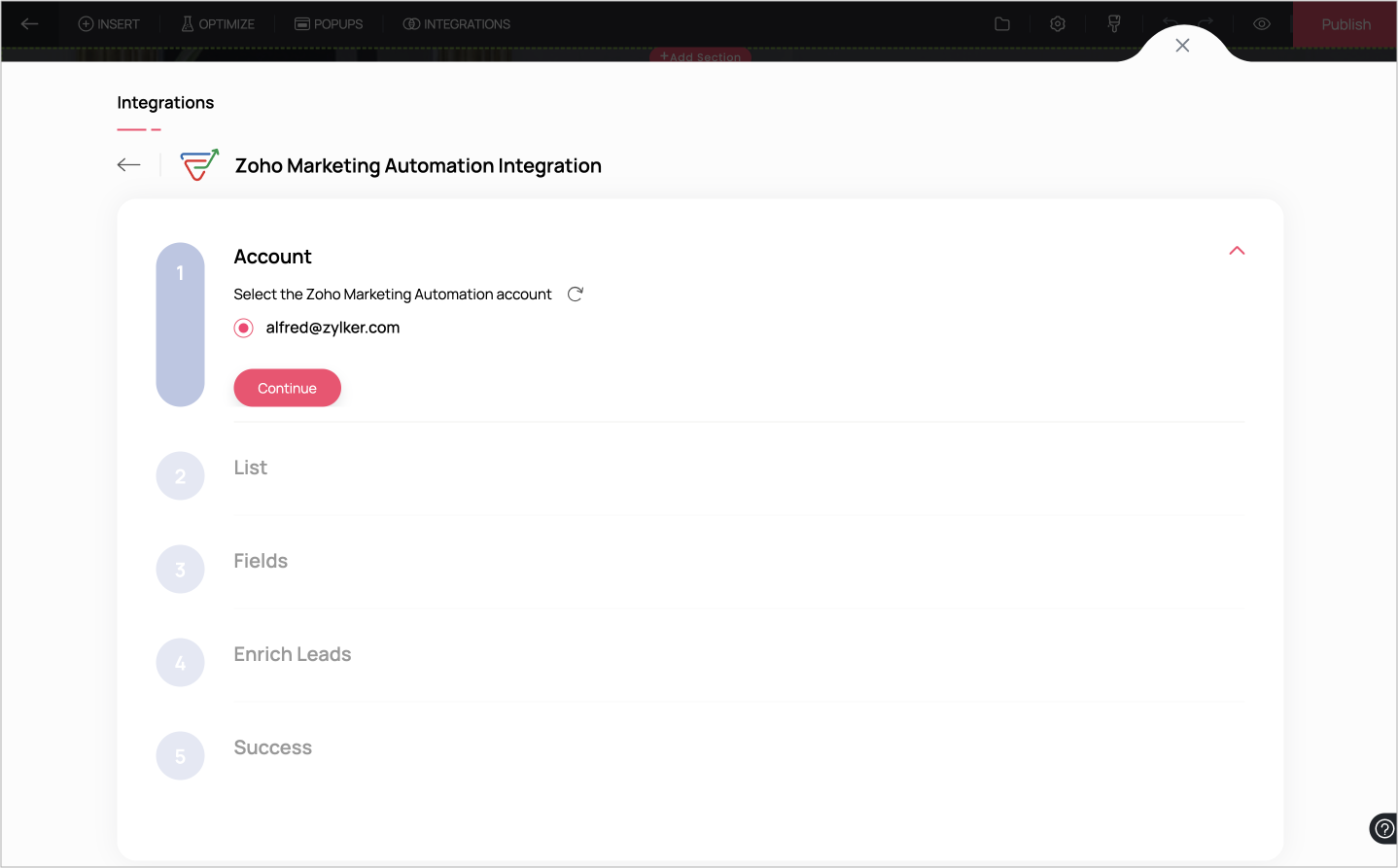This screenshot has height=868, width=1398.
Task: Click the step 2 circle
Action: 180,476
